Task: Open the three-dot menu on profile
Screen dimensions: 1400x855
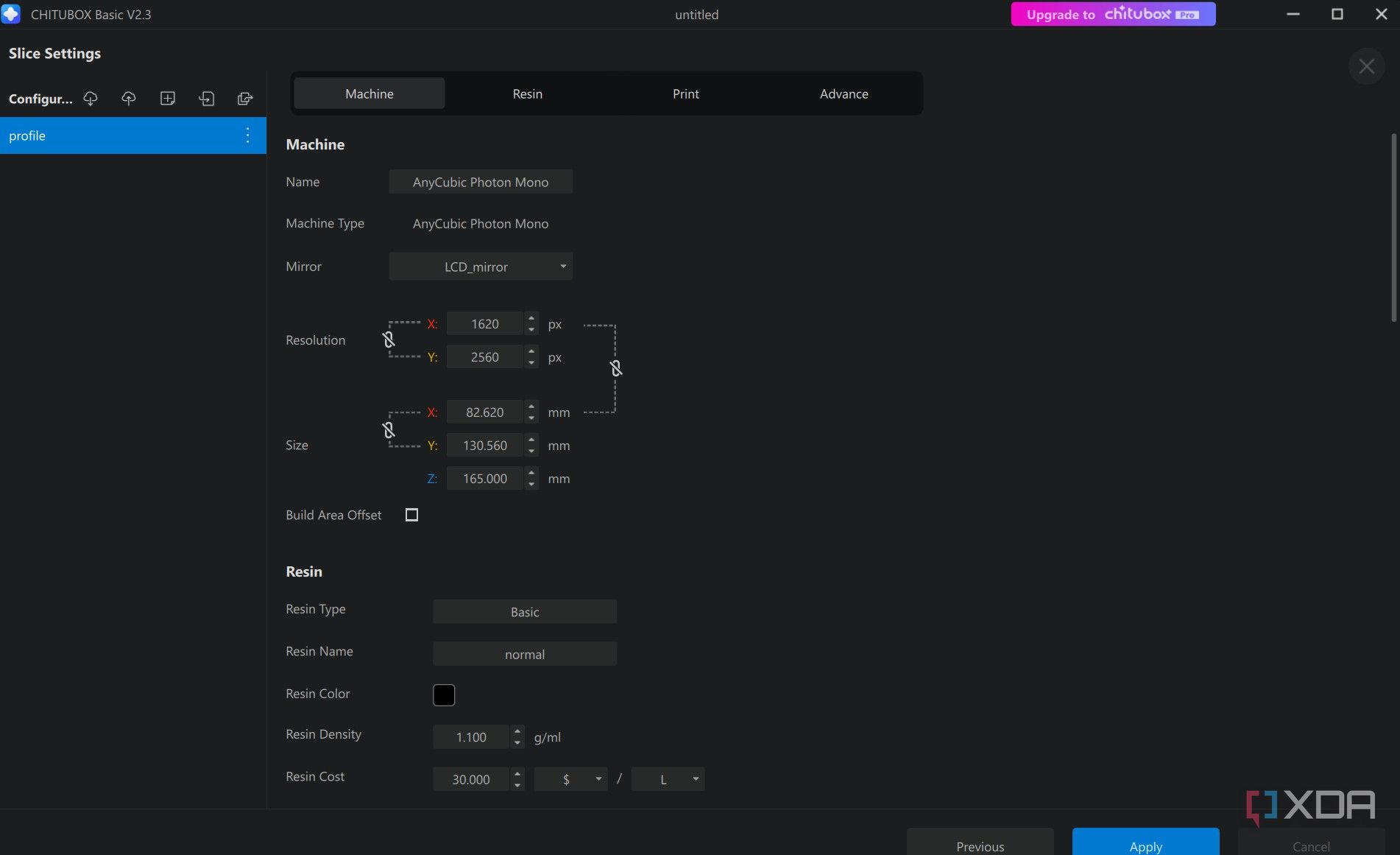Action: pyautogui.click(x=247, y=136)
